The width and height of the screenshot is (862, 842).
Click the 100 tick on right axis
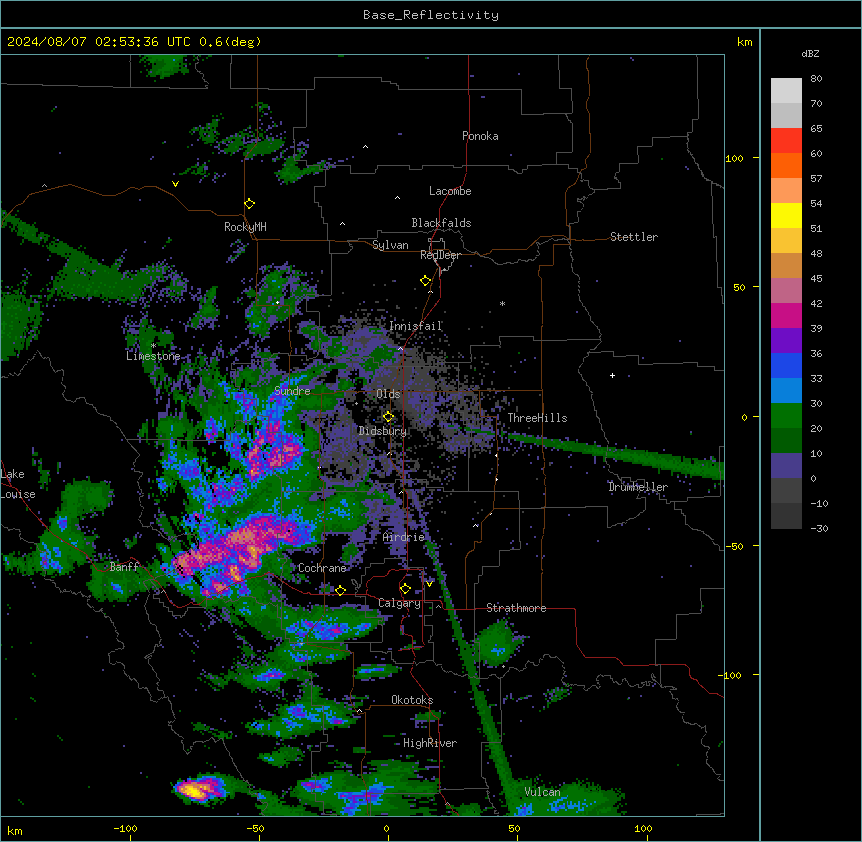(734, 158)
